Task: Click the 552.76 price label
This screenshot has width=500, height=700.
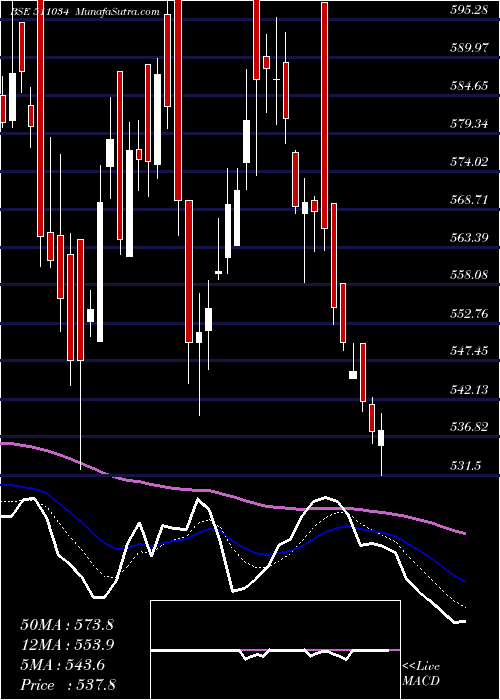Action: tap(469, 313)
